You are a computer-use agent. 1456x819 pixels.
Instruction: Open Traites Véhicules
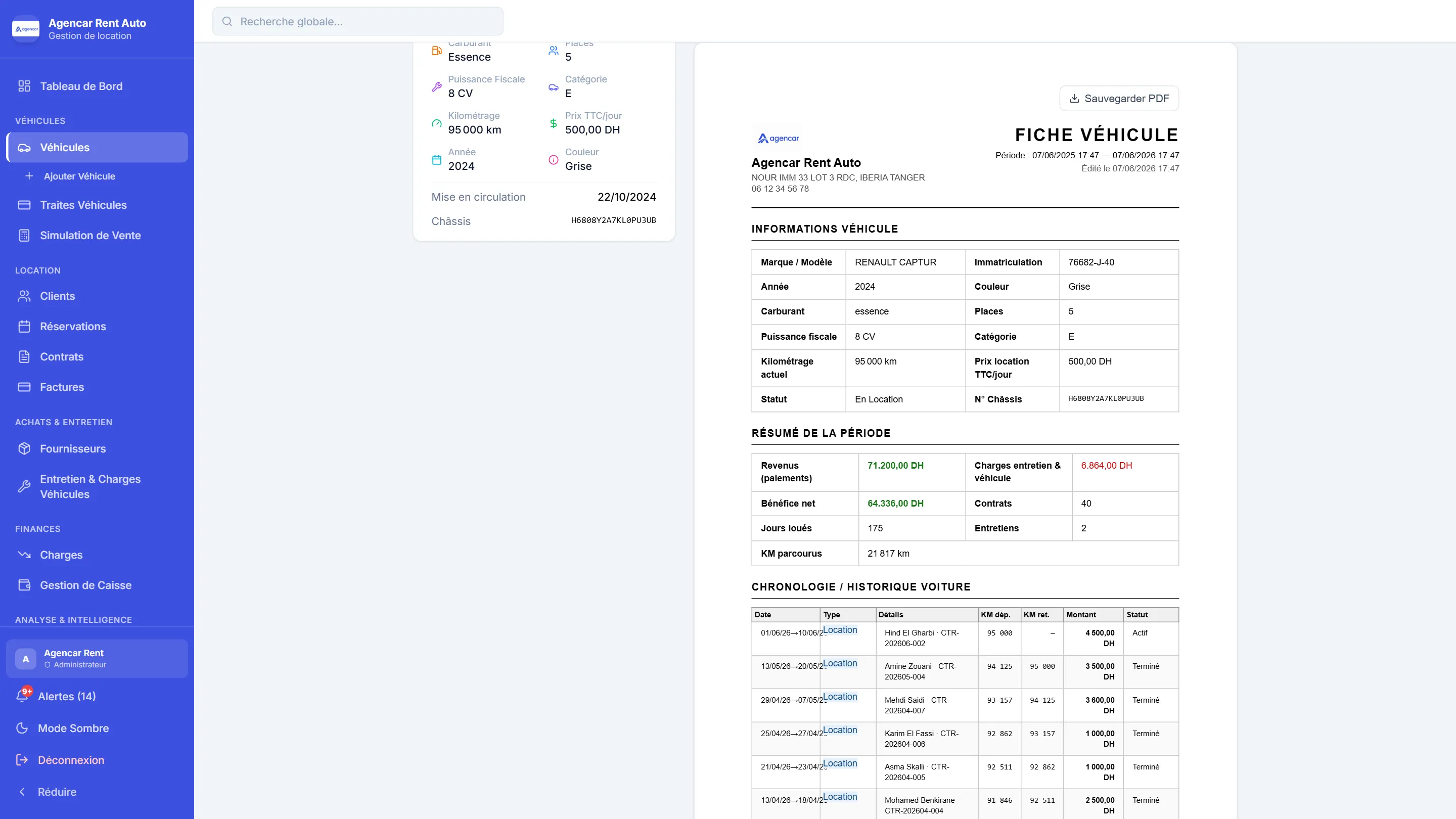click(97, 205)
